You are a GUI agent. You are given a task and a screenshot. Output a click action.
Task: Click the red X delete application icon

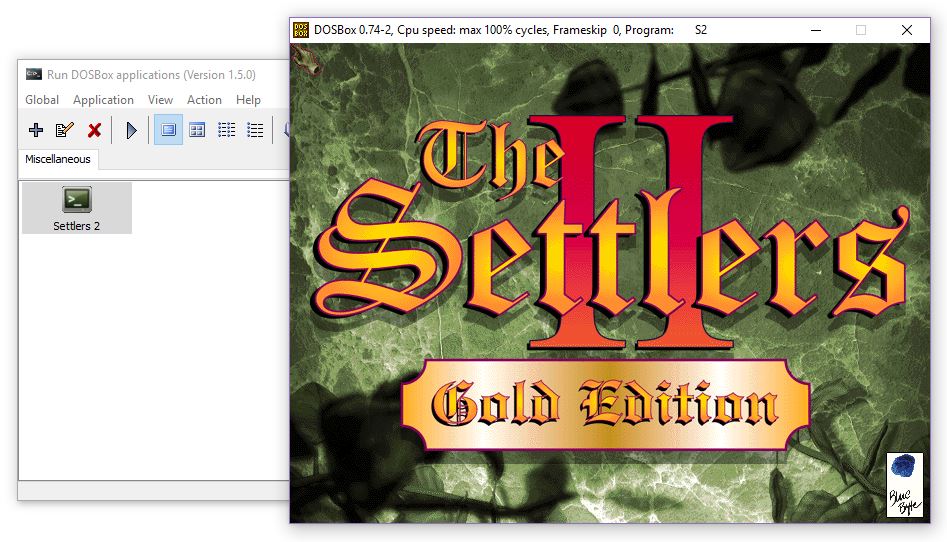click(94, 130)
